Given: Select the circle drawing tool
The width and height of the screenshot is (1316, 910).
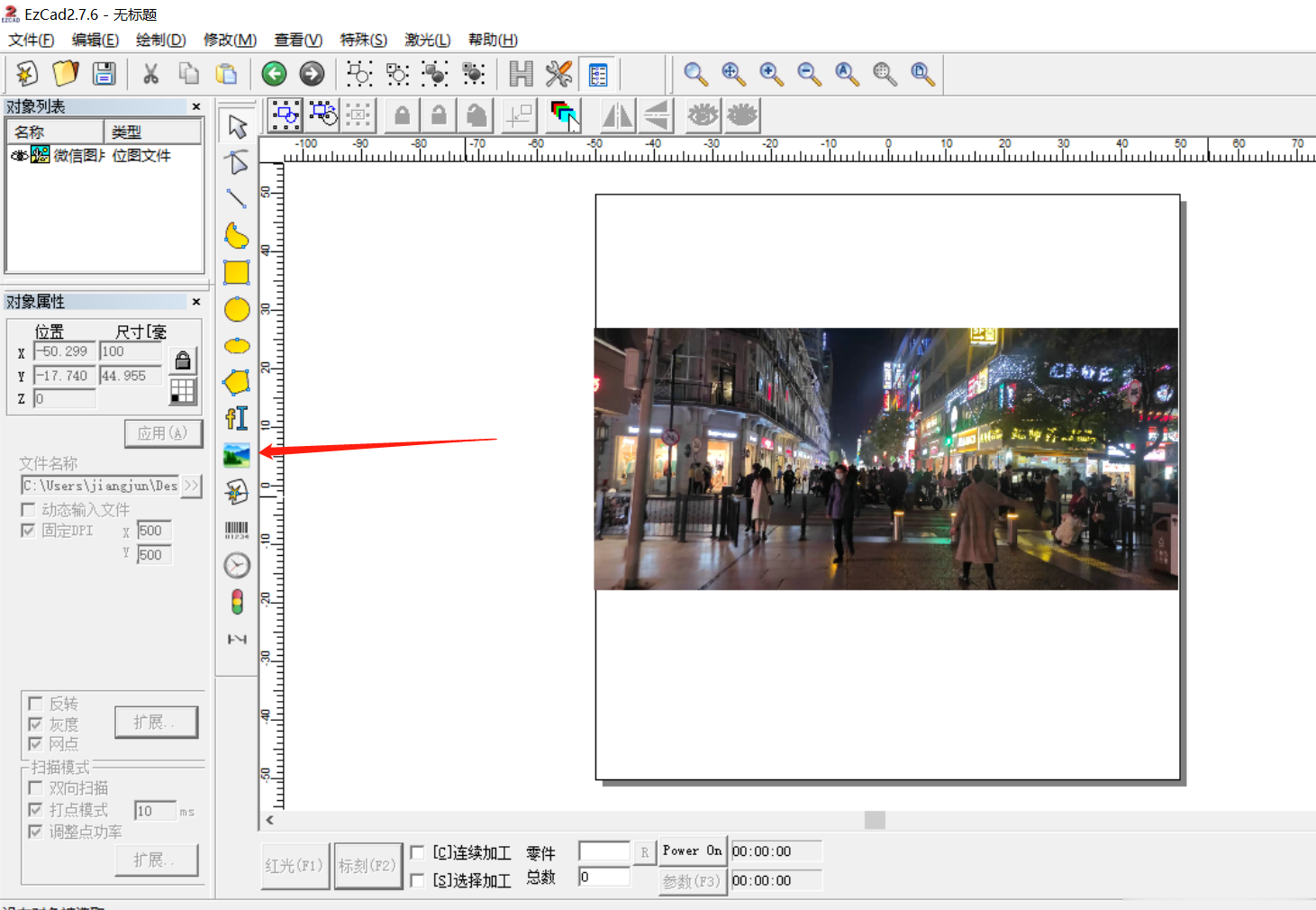Looking at the screenshot, I should click(x=236, y=310).
